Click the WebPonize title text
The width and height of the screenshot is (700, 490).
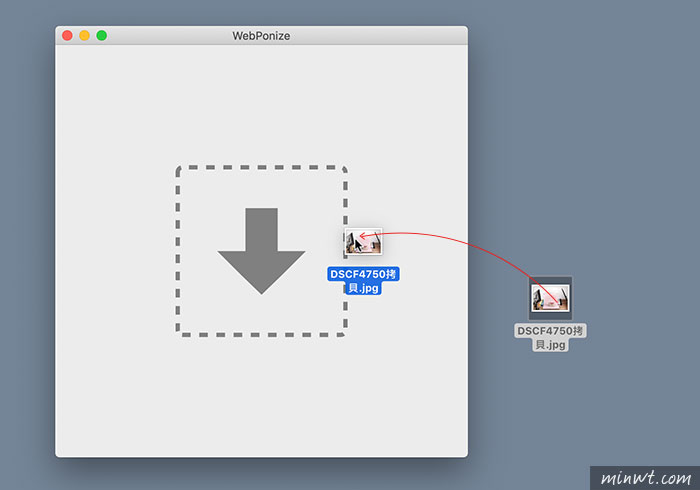(261, 36)
